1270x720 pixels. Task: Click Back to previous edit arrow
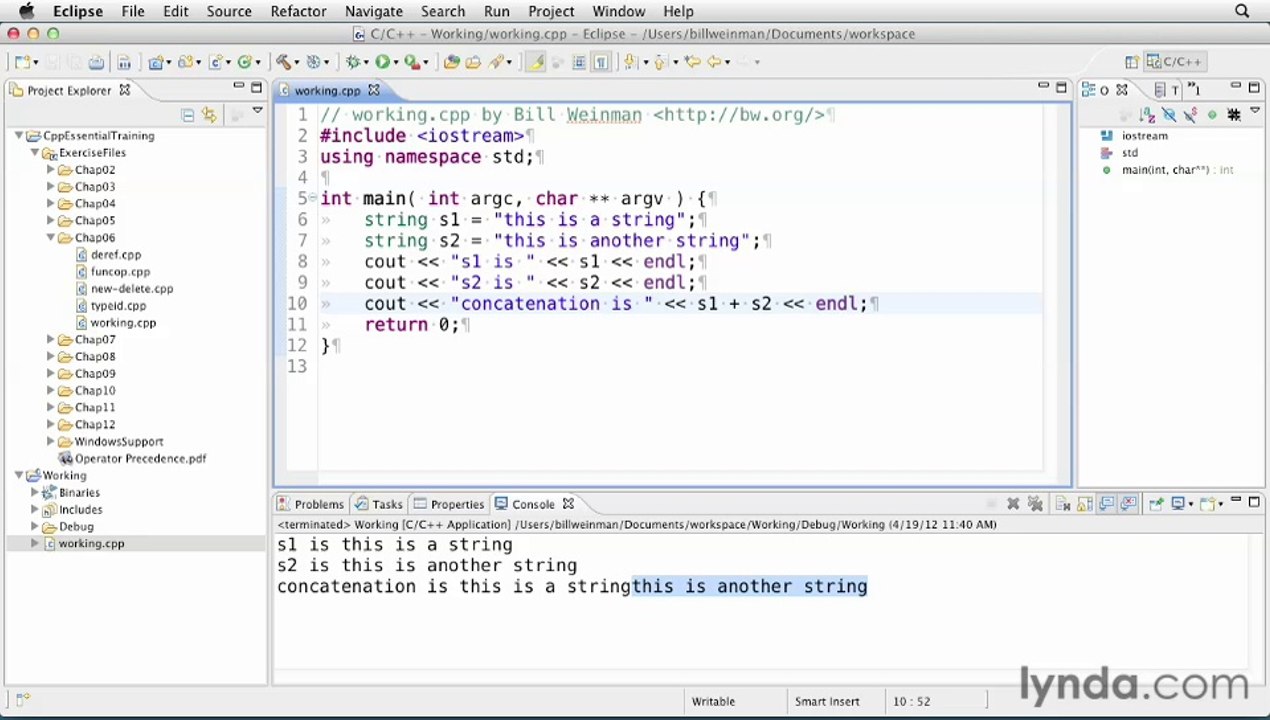[x=692, y=62]
